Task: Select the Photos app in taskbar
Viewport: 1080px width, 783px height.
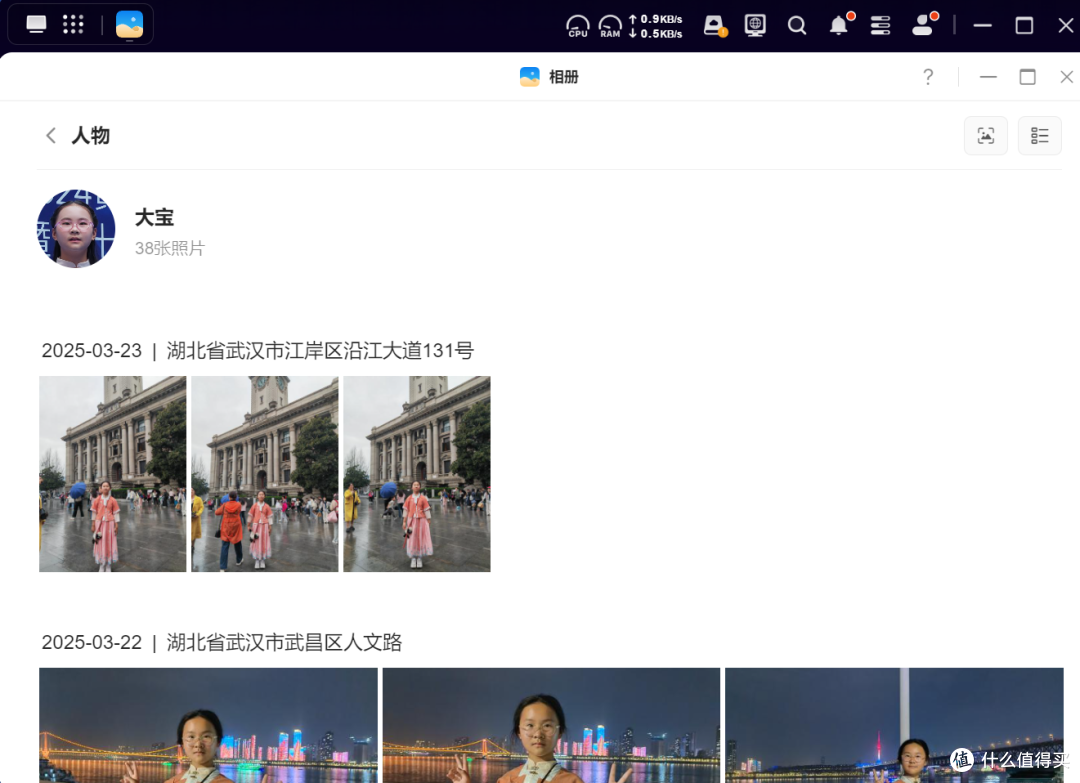Action: (x=129, y=25)
